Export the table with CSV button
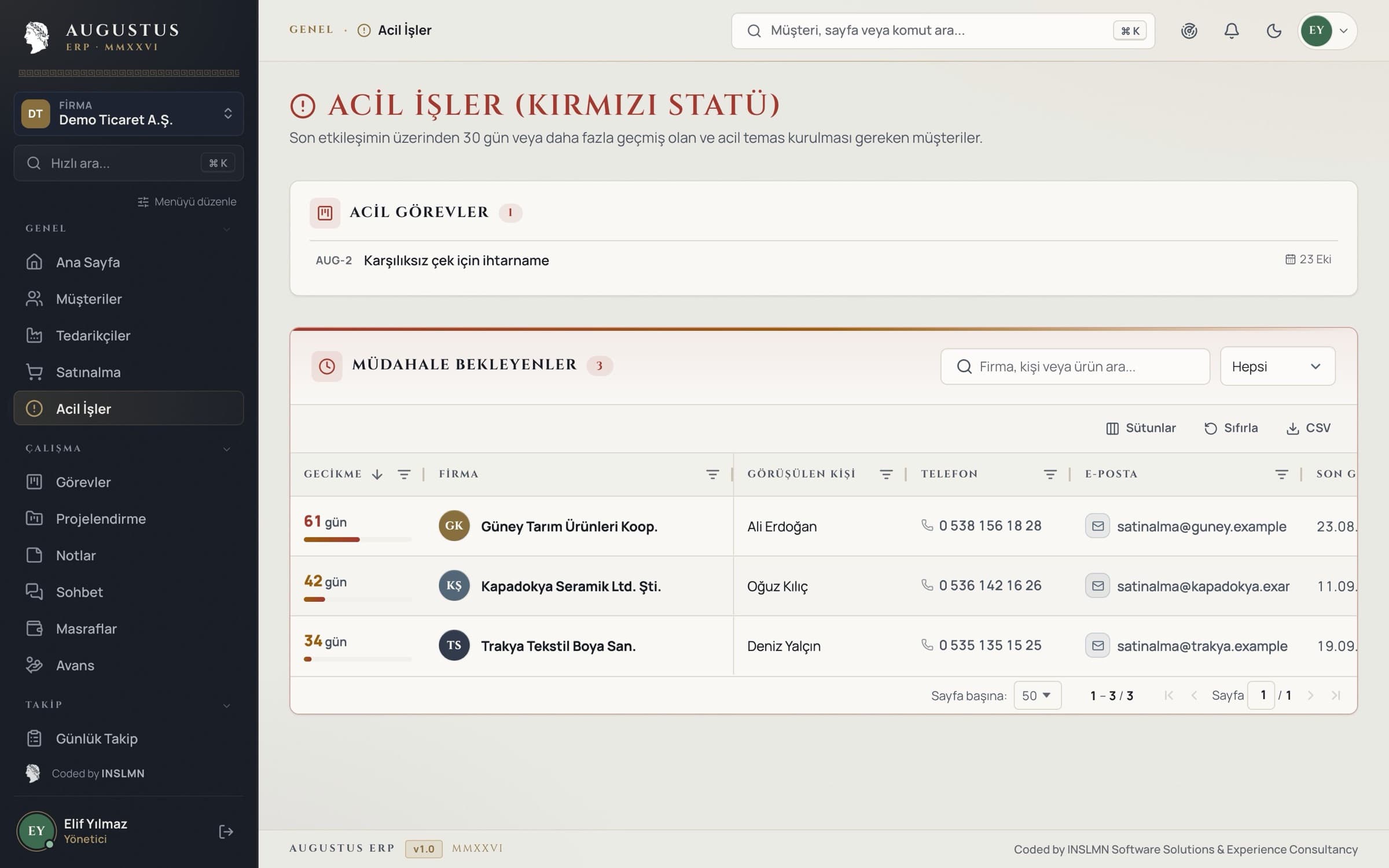The height and width of the screenshot is (868, 1389). click(x=1308, y=428)
